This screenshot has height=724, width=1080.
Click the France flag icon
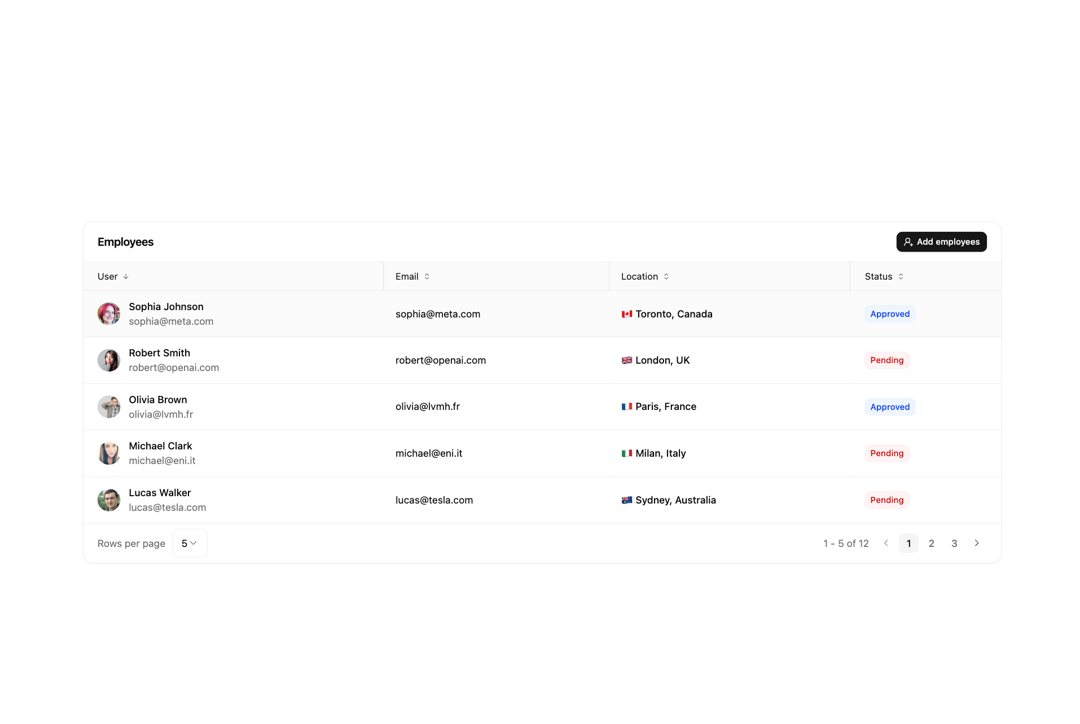(627, 407)
